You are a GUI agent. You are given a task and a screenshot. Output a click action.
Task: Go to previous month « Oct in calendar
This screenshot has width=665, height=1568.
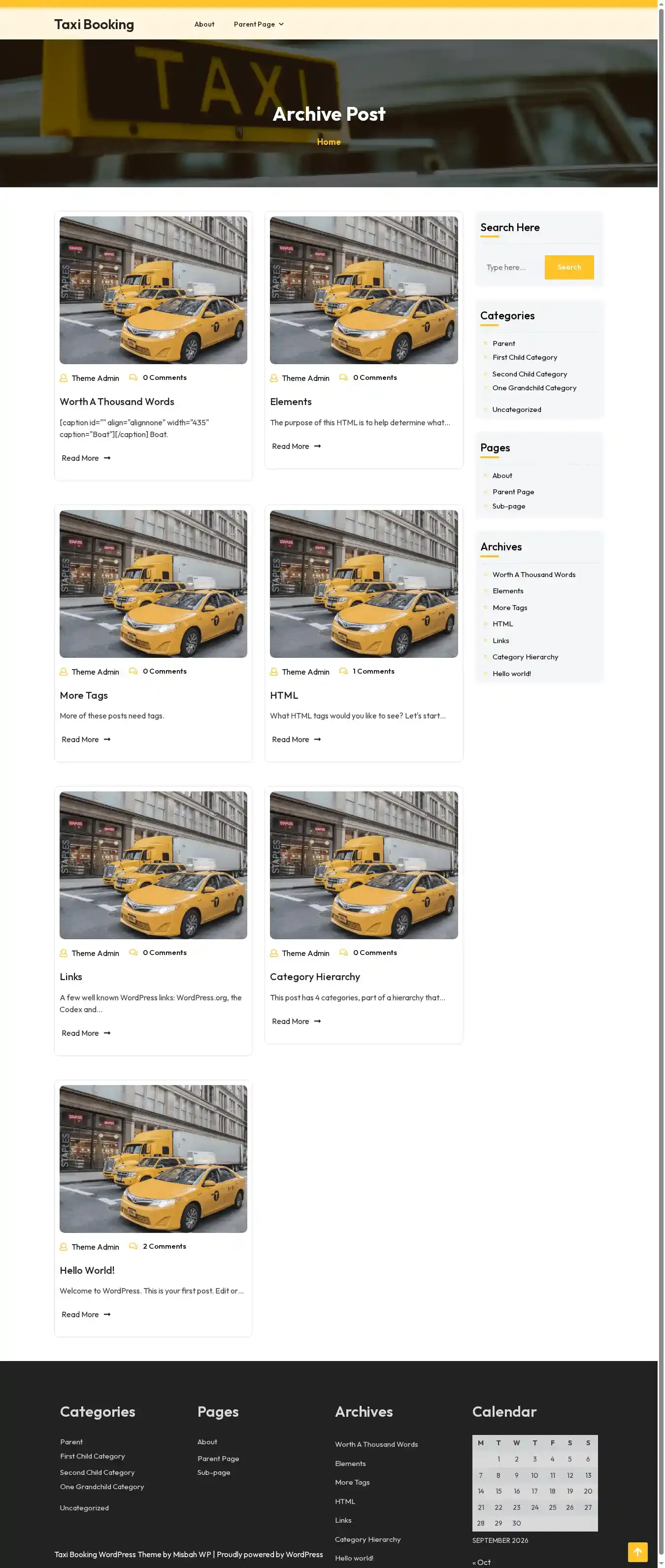(481, 1562)
